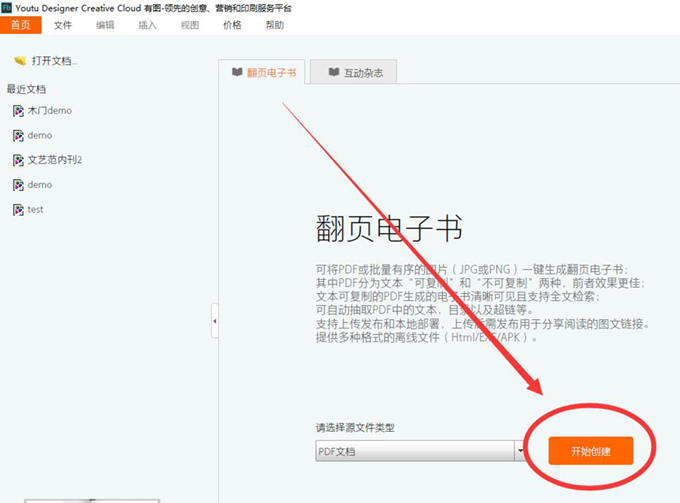Screen dimensions: 680x503
Task: Open the demo document just above test
Action: (40, 185)
